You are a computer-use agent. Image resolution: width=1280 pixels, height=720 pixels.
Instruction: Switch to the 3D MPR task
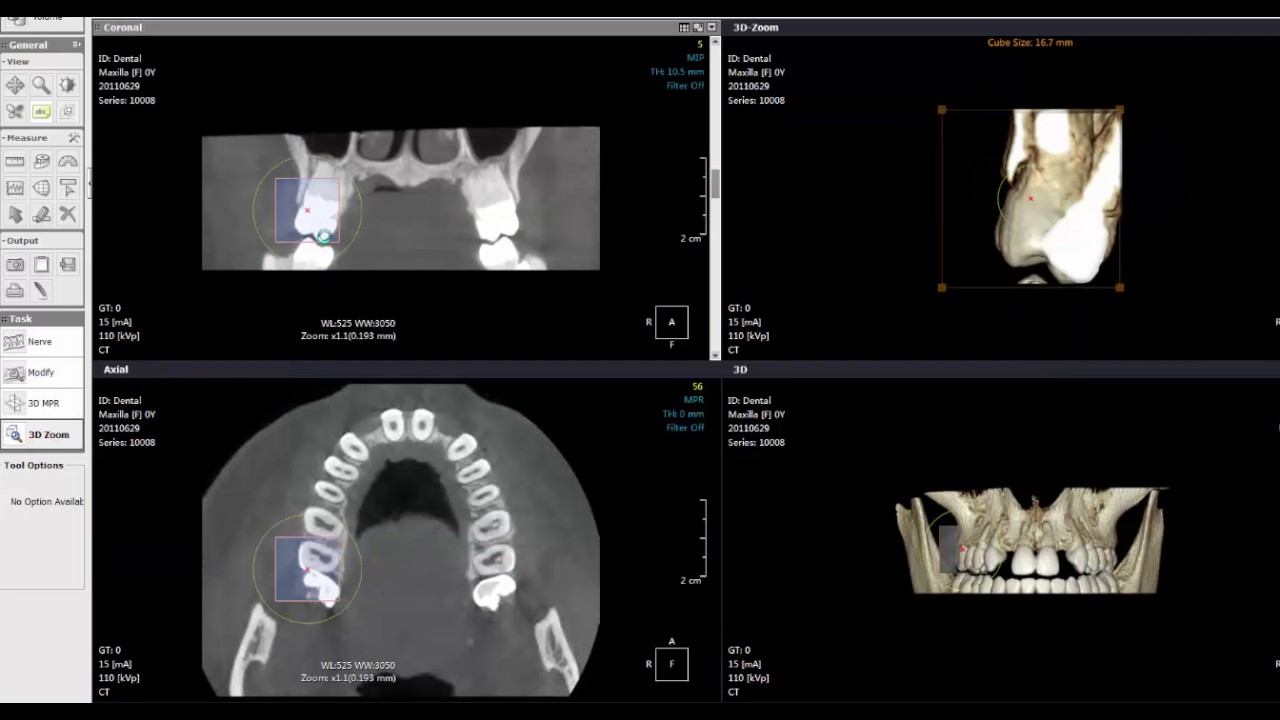42,404
